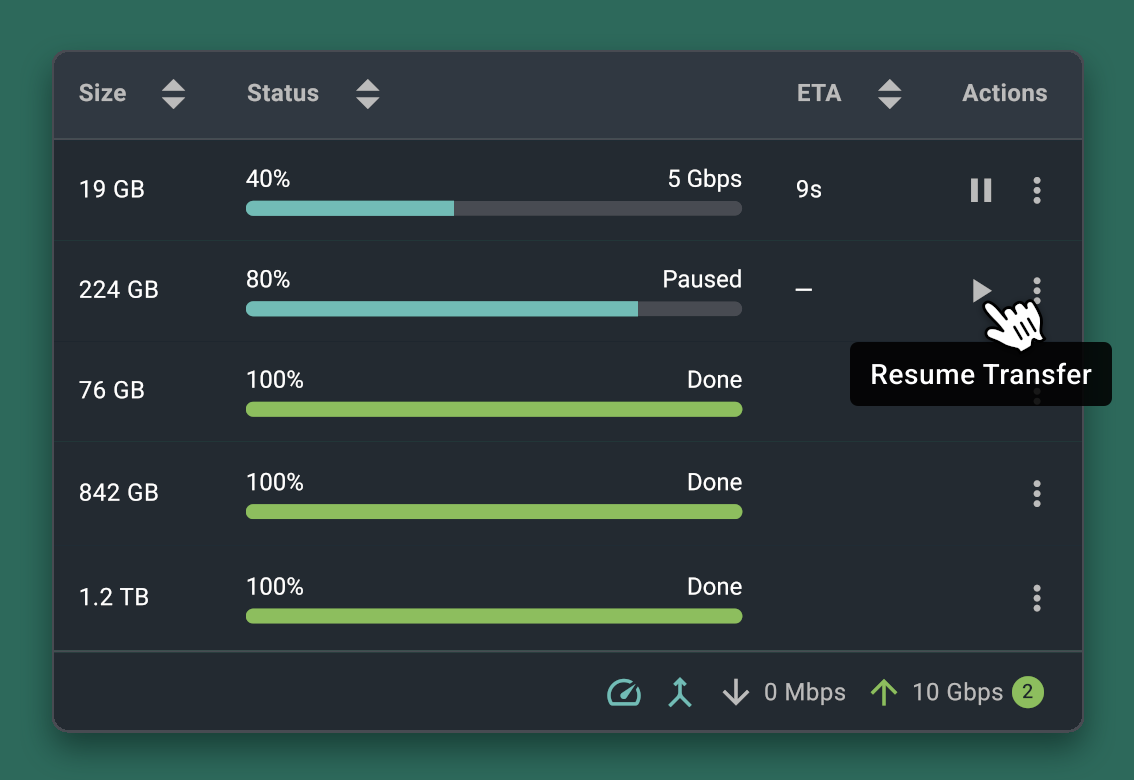Click the Actions column header

(1004, 93)
